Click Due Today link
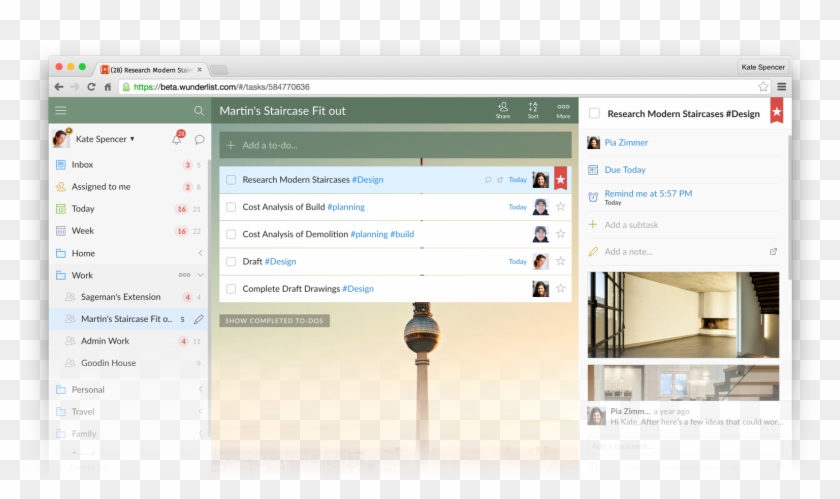 pyautogui.click(x=625, y=170)
